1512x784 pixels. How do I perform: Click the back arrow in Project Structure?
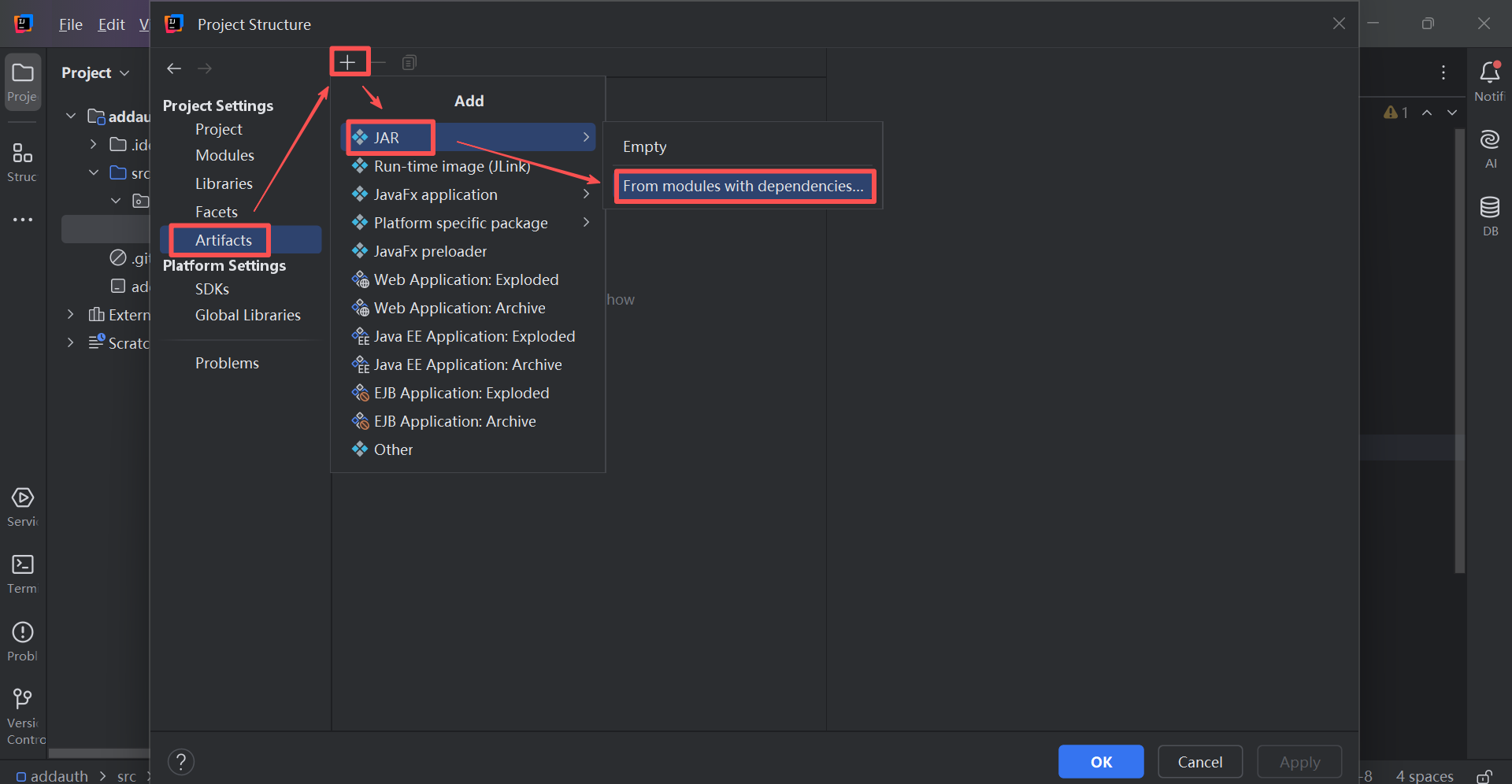click(x=174, y=68)
